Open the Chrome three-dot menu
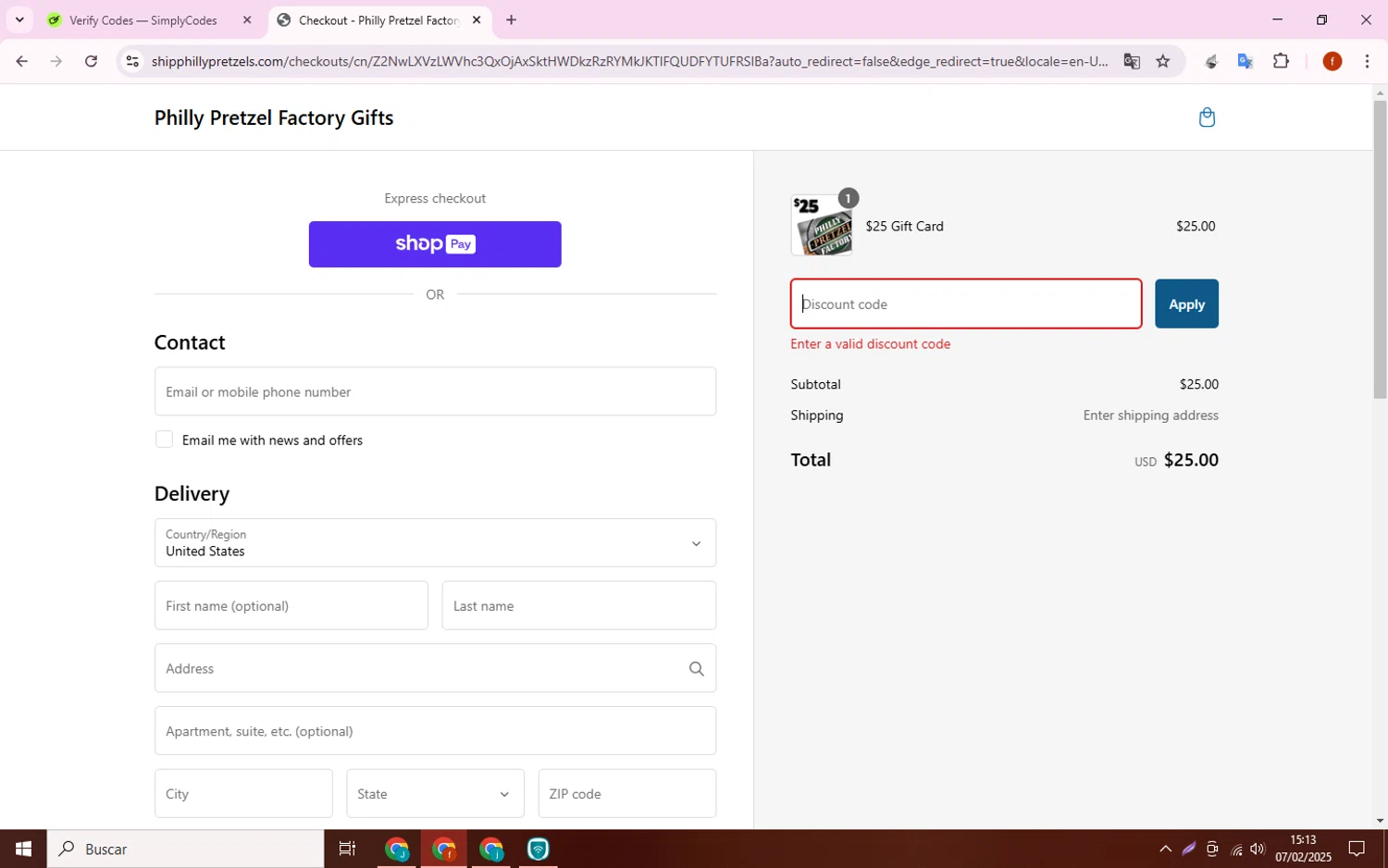The image size is (1388, 868). pyautogui.click(x=1368, y=62)
